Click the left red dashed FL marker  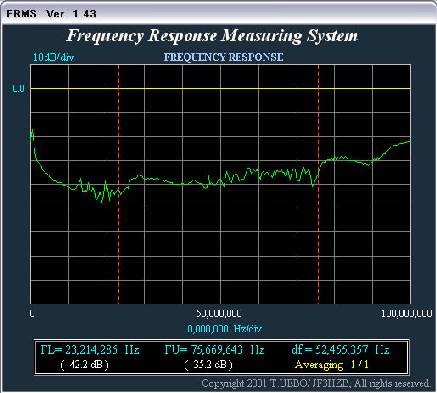click(x=119, y=184)
